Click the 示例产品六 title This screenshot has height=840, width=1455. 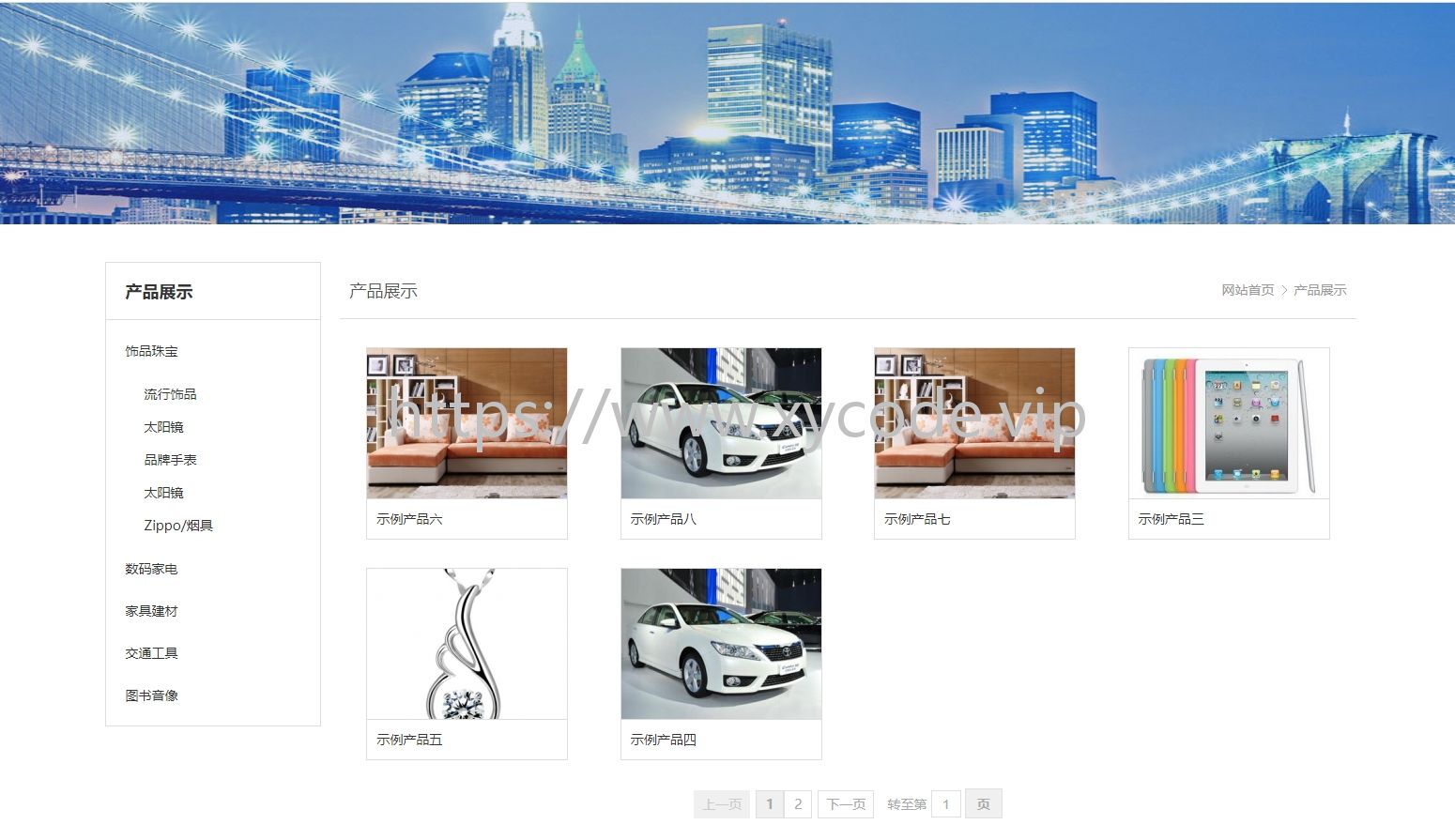point(409,519)
